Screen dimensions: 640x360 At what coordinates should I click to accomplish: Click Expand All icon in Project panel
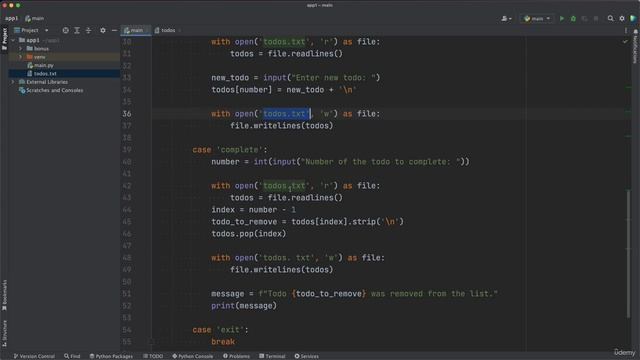pyautogui.click(x=77, y=30)
